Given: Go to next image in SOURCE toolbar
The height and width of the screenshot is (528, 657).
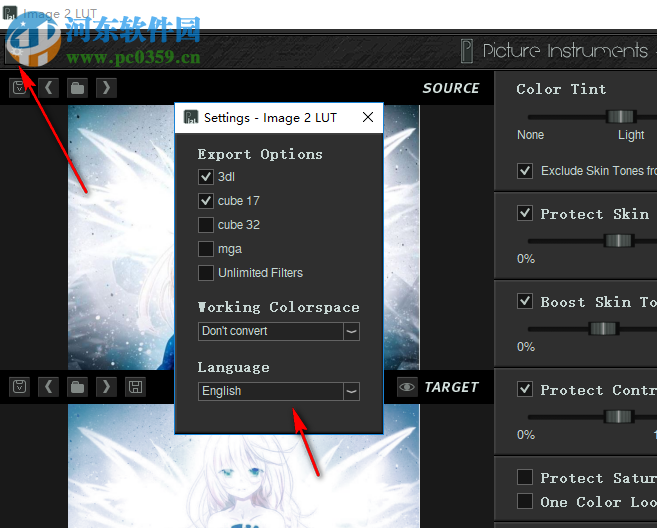Looking at the screenshot, I should click(x=106, y=88).
